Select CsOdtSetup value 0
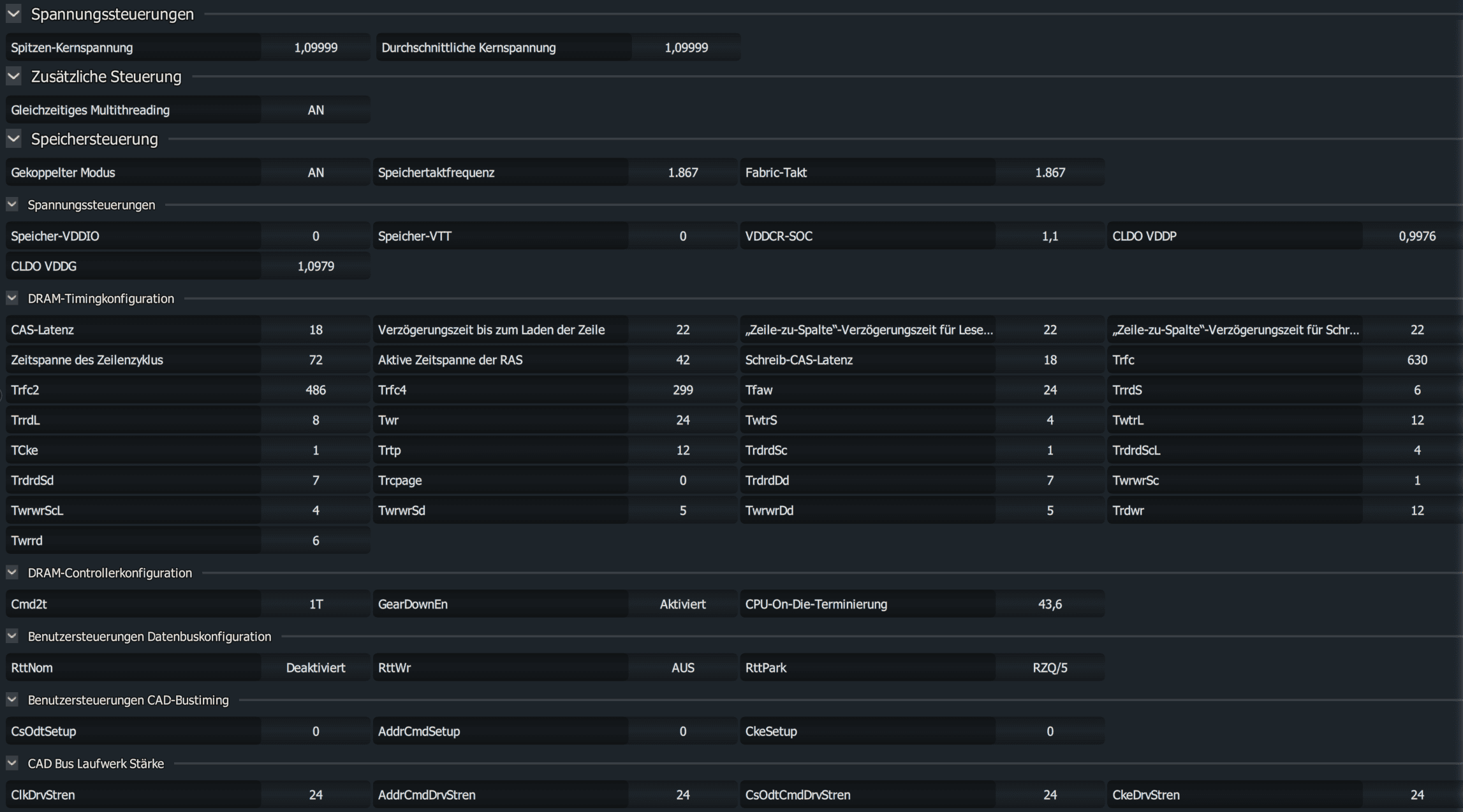 tap(316, 731)
